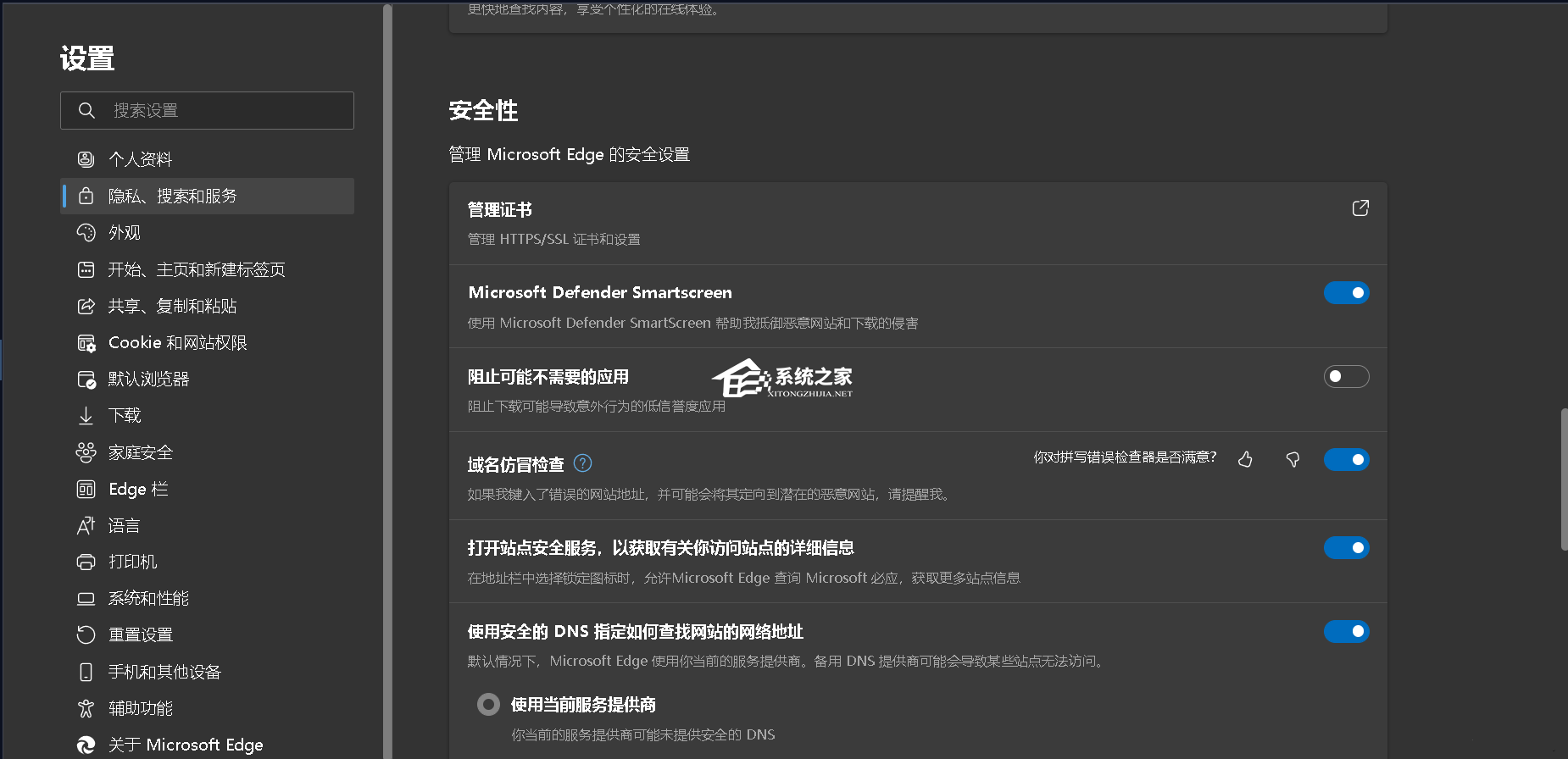This screenshot has width=1568, height=759.
Task: Click the sidebar icon beside Edge 栏
Action: [86, 489]
